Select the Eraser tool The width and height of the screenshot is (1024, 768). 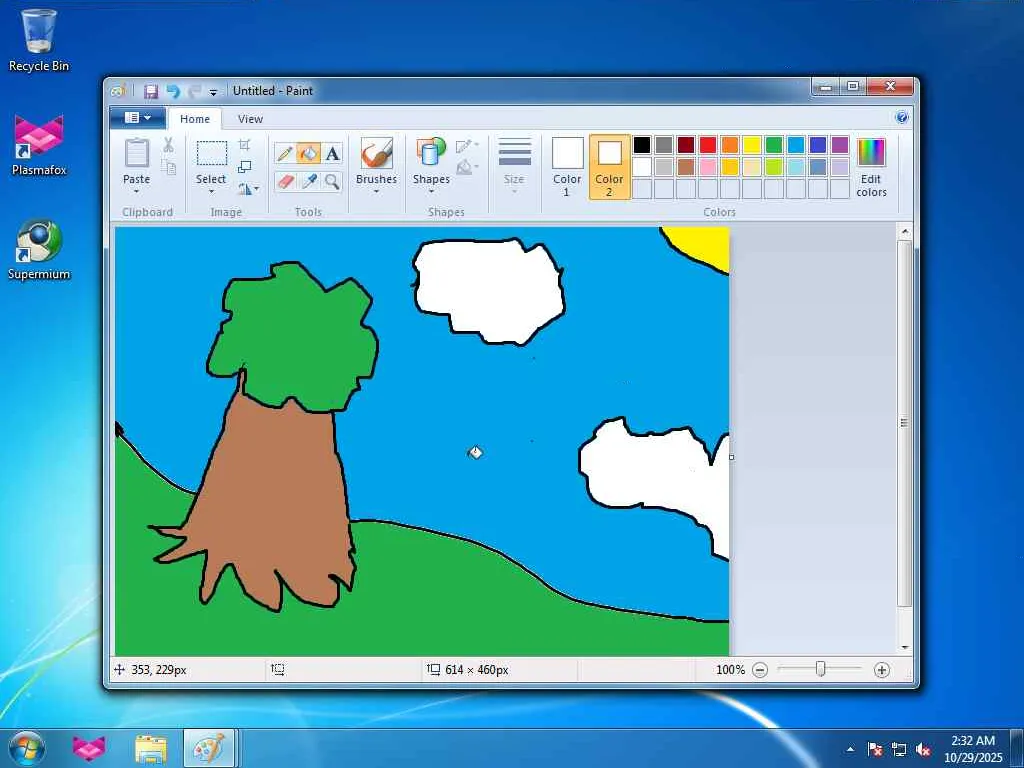[x=285, y=181]
